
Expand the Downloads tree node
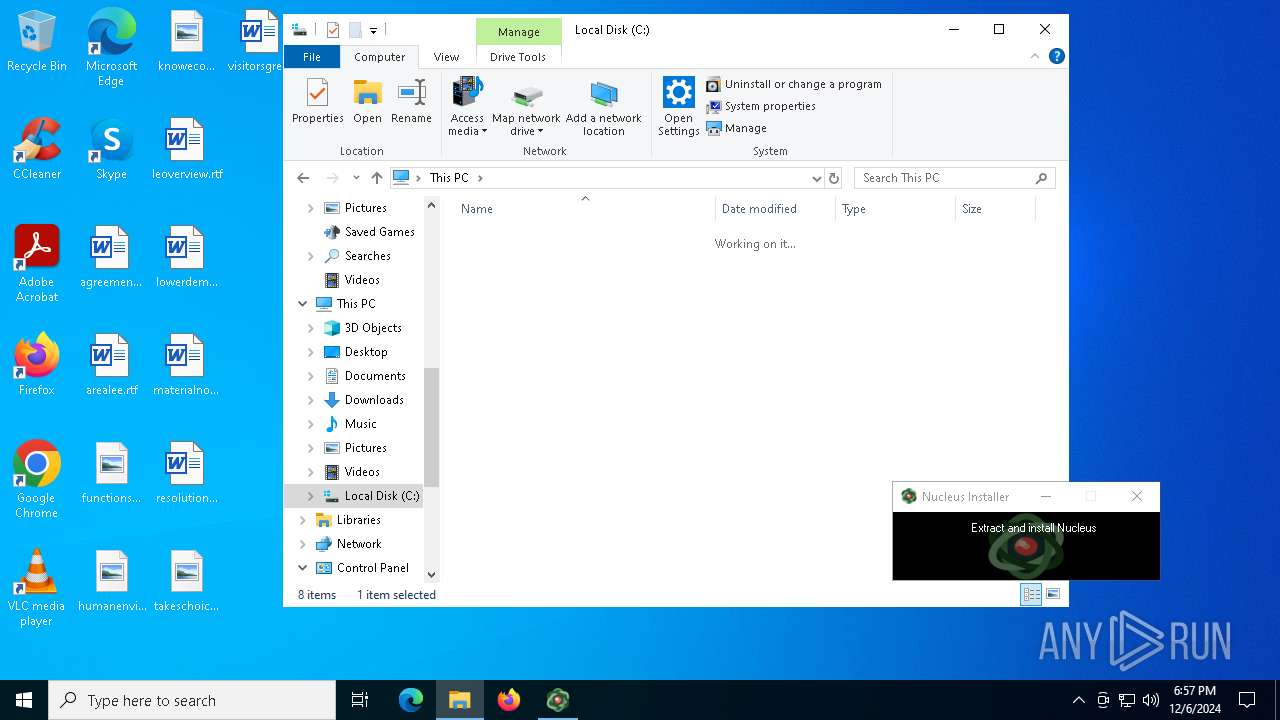click(311, 400)
